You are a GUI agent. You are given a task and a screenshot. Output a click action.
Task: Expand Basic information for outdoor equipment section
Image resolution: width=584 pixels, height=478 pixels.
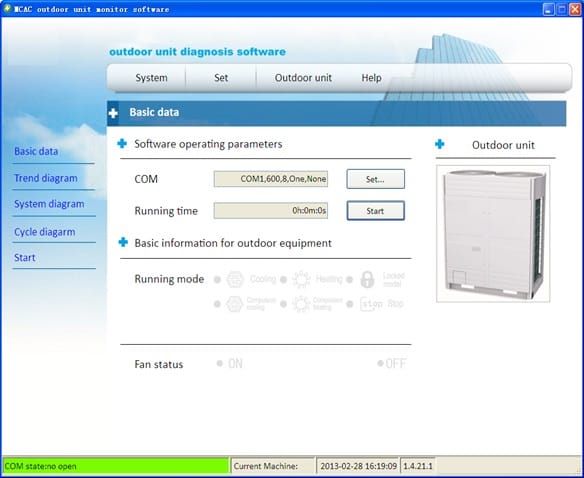click(123, 242)
